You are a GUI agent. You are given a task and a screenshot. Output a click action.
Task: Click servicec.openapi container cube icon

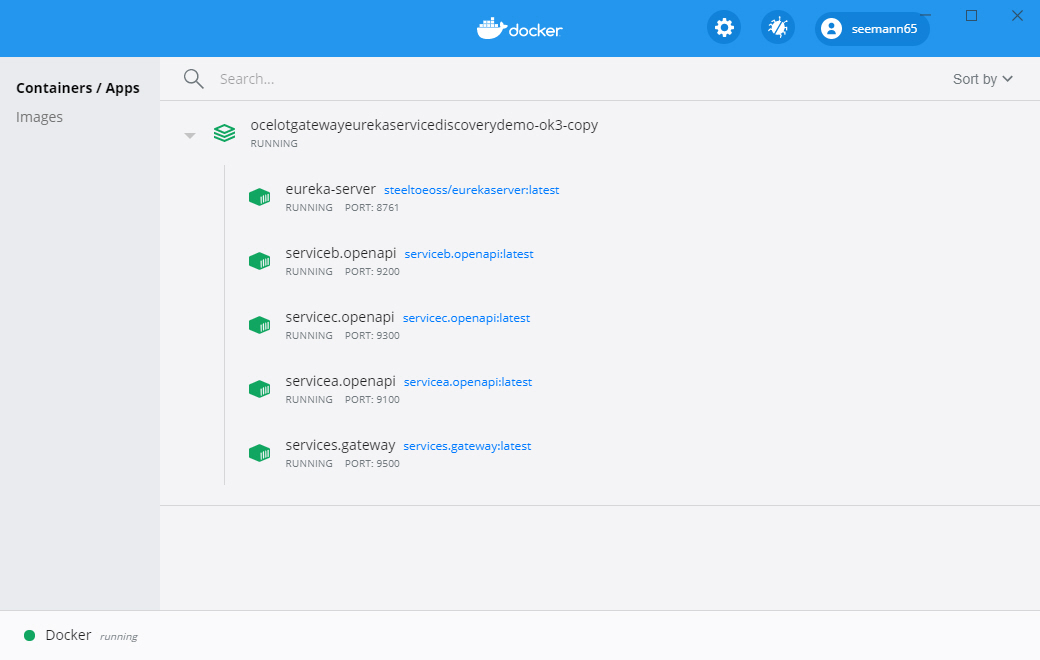[x=259, y=325]
